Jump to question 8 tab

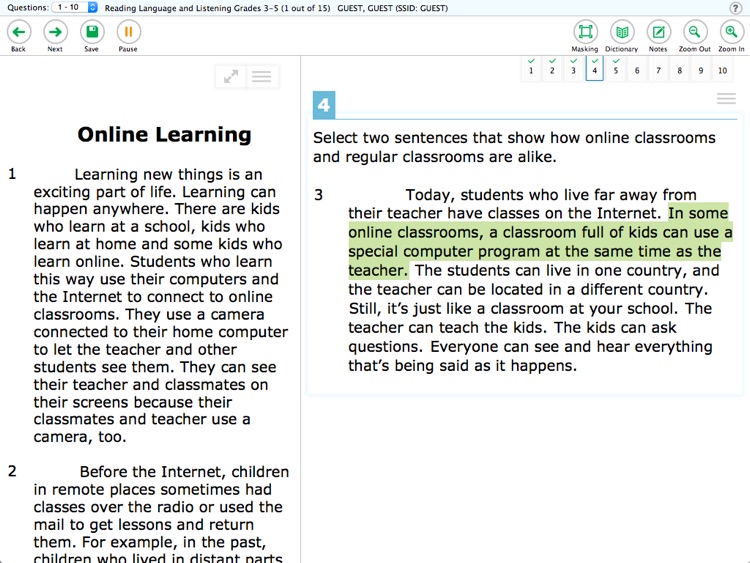pos(680,70)
